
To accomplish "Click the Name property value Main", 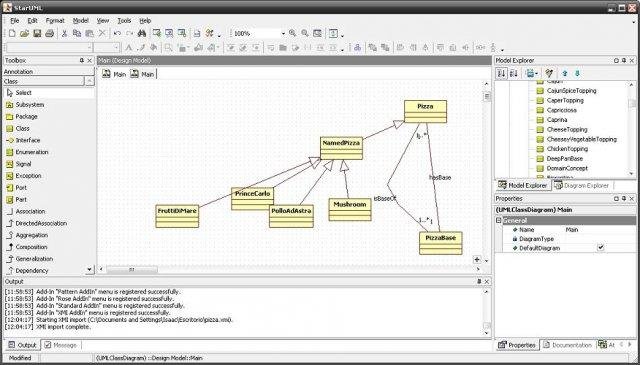I will click(x=572, y=229).
